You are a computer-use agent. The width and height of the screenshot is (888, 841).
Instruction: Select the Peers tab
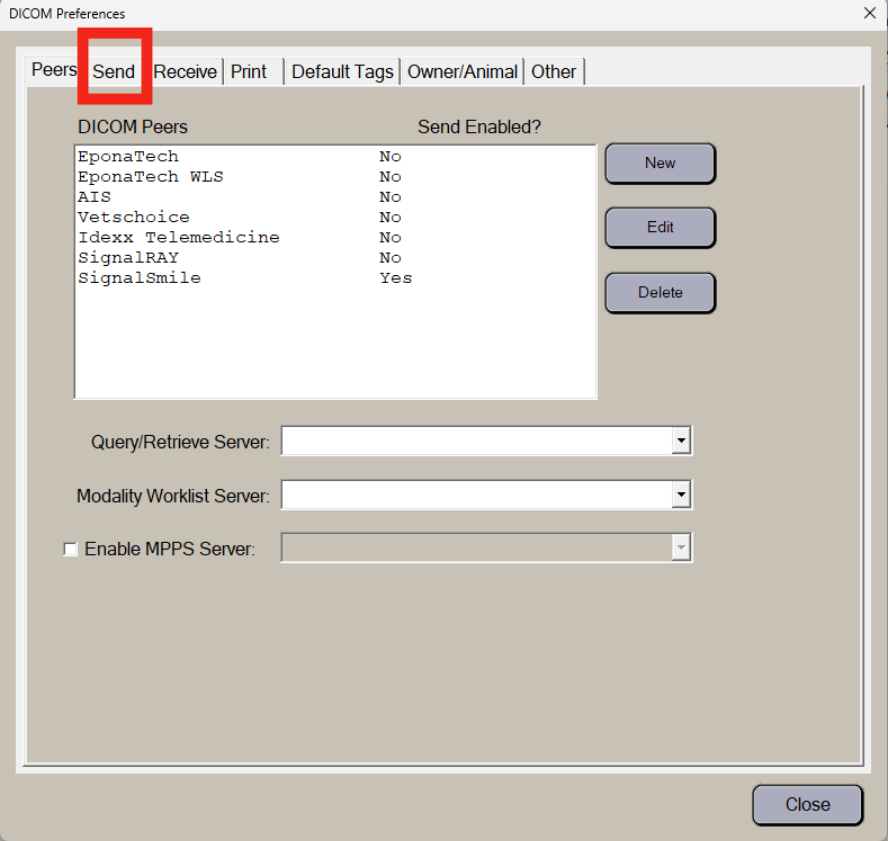tap(54, 70)
